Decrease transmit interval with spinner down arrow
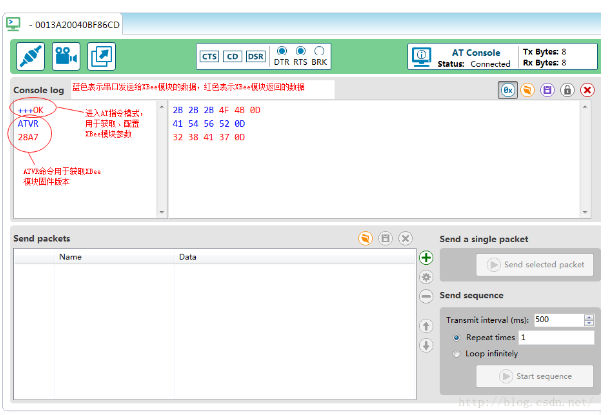This screenshot has width=614, height=415. [x=589, y=323]
